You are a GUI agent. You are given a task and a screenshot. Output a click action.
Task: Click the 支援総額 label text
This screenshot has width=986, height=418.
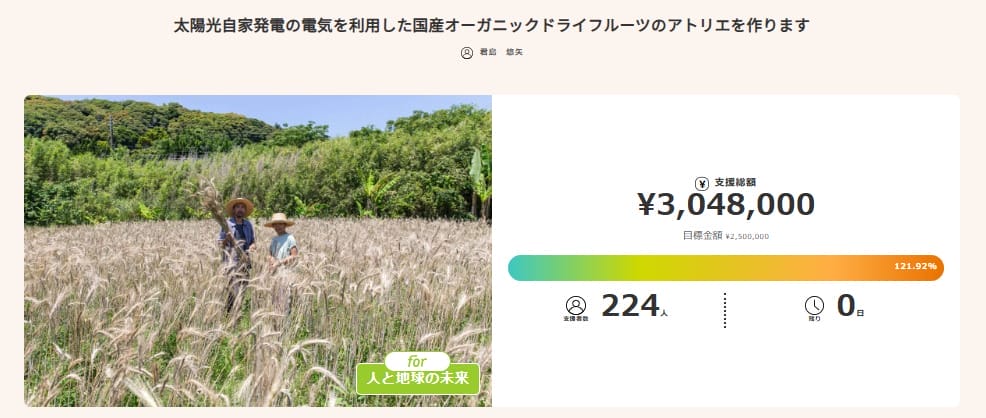point(735,183)
